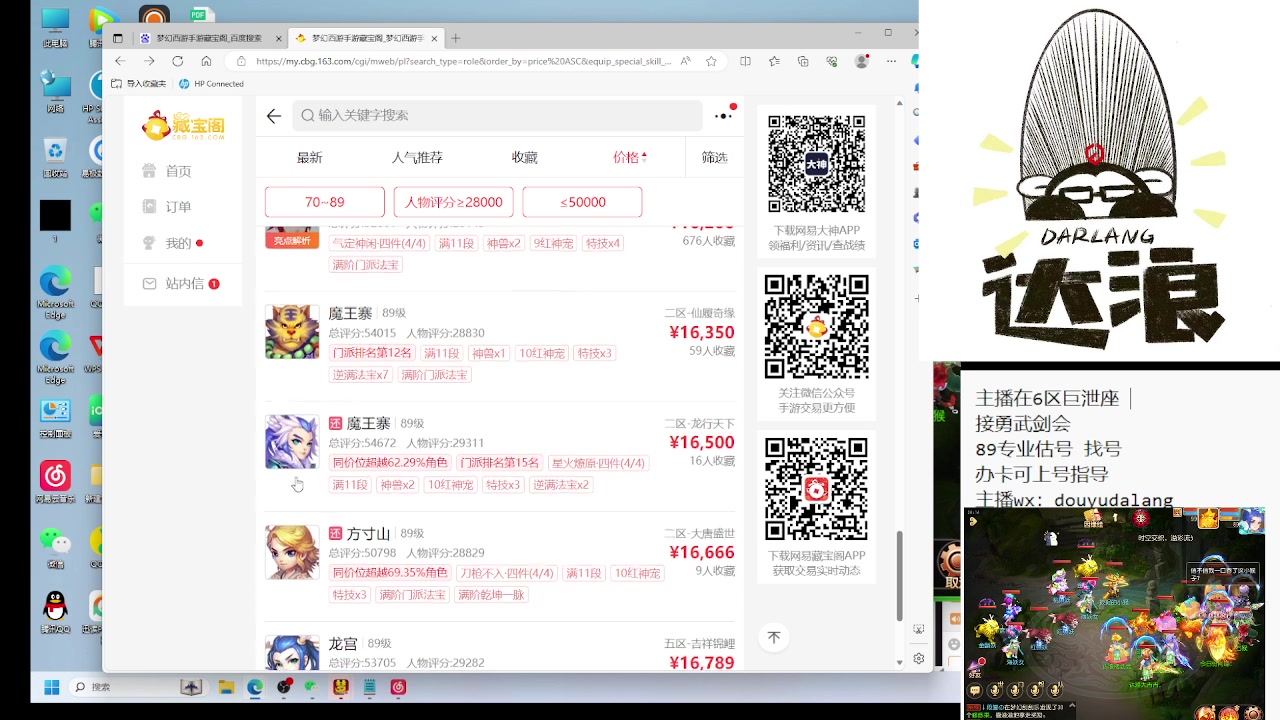Click the ¥16,666 price
1280x720 pixels.
pos(702,553)
